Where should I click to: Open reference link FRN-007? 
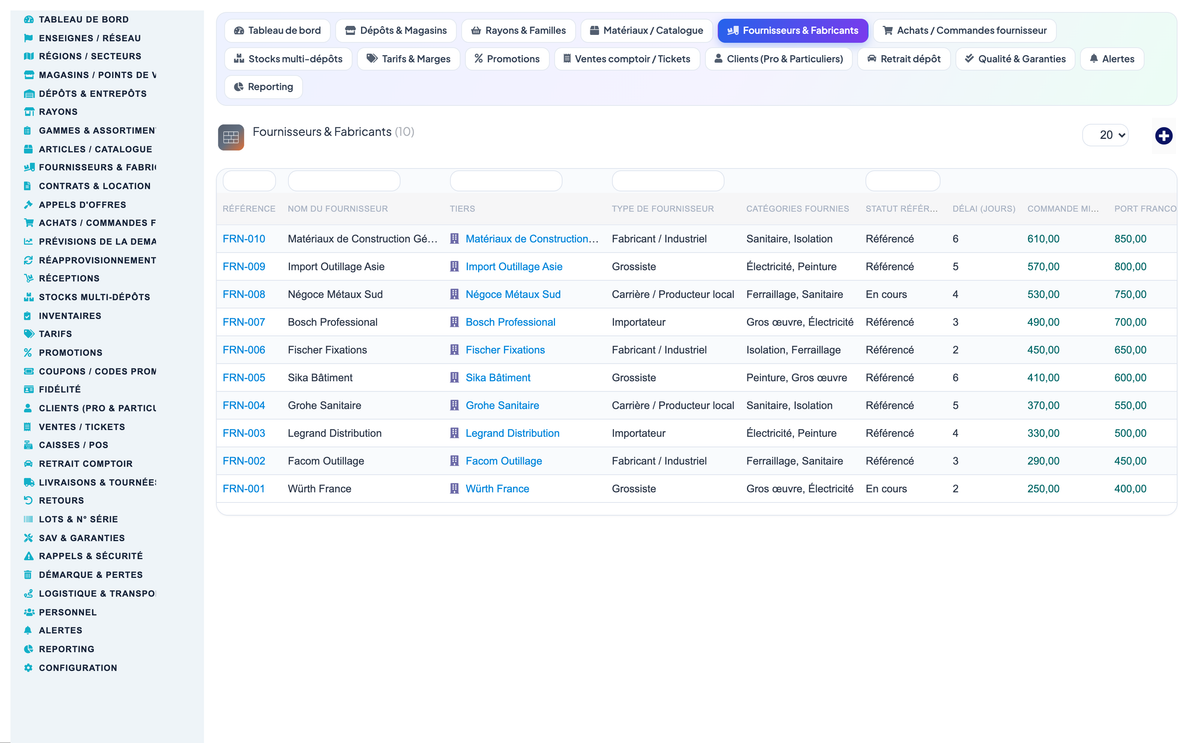tap(244, 322)
